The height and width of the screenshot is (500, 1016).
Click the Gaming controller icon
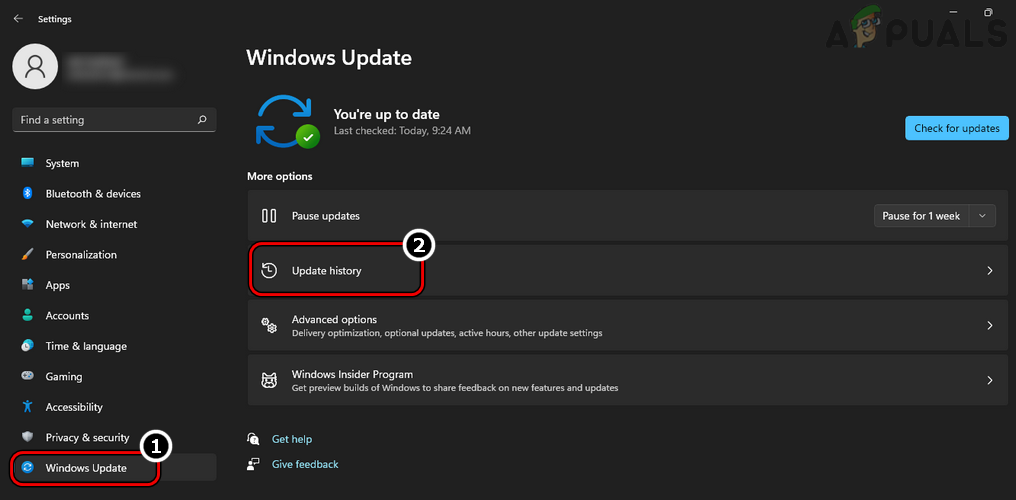[28, 377]
